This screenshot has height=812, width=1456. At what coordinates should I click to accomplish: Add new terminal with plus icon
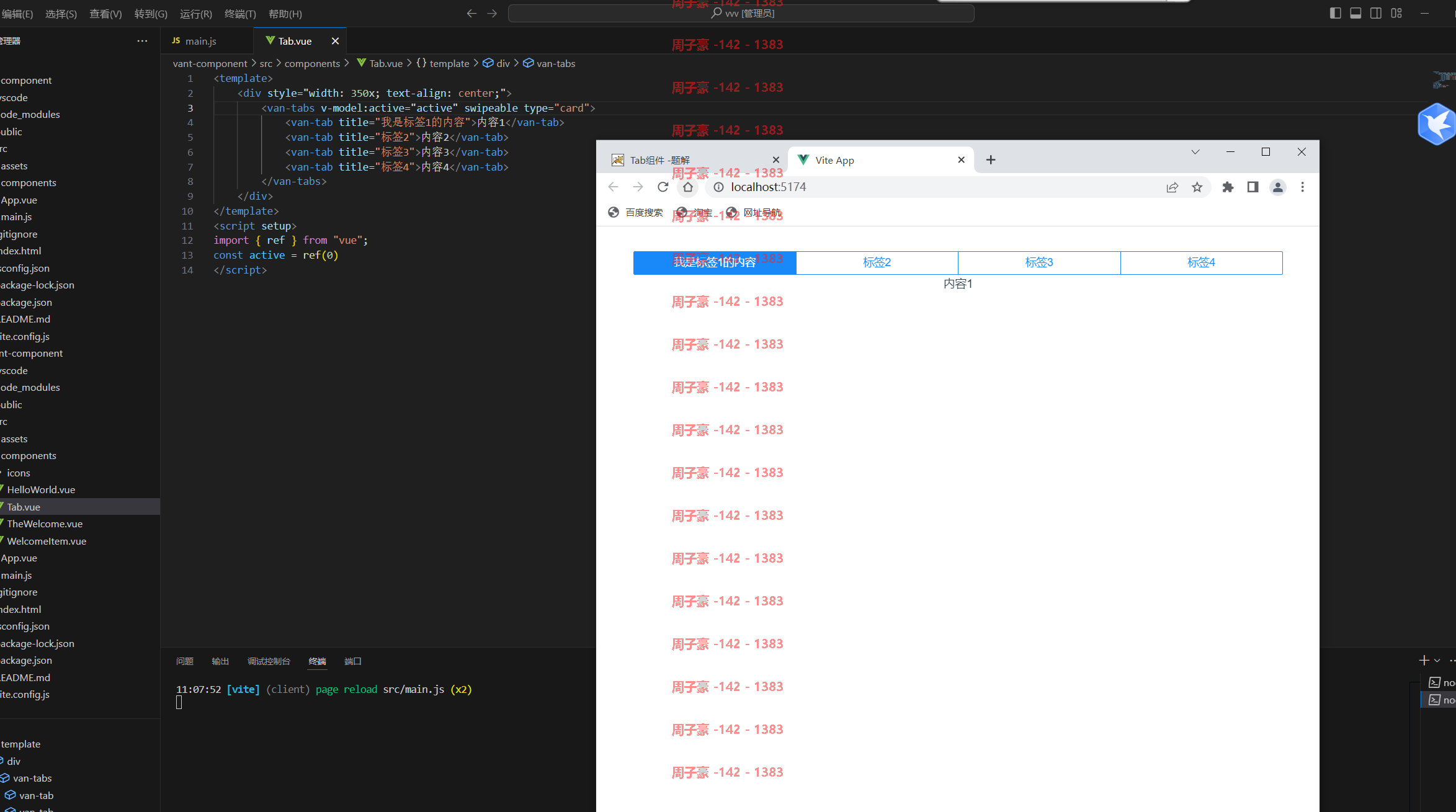1424,661
